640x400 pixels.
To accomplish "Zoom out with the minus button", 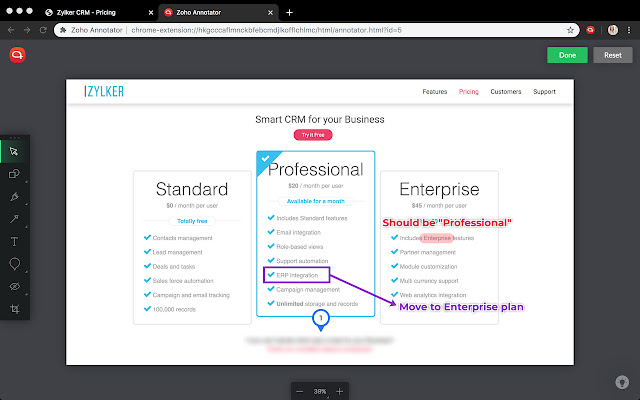I will (300, 391).
